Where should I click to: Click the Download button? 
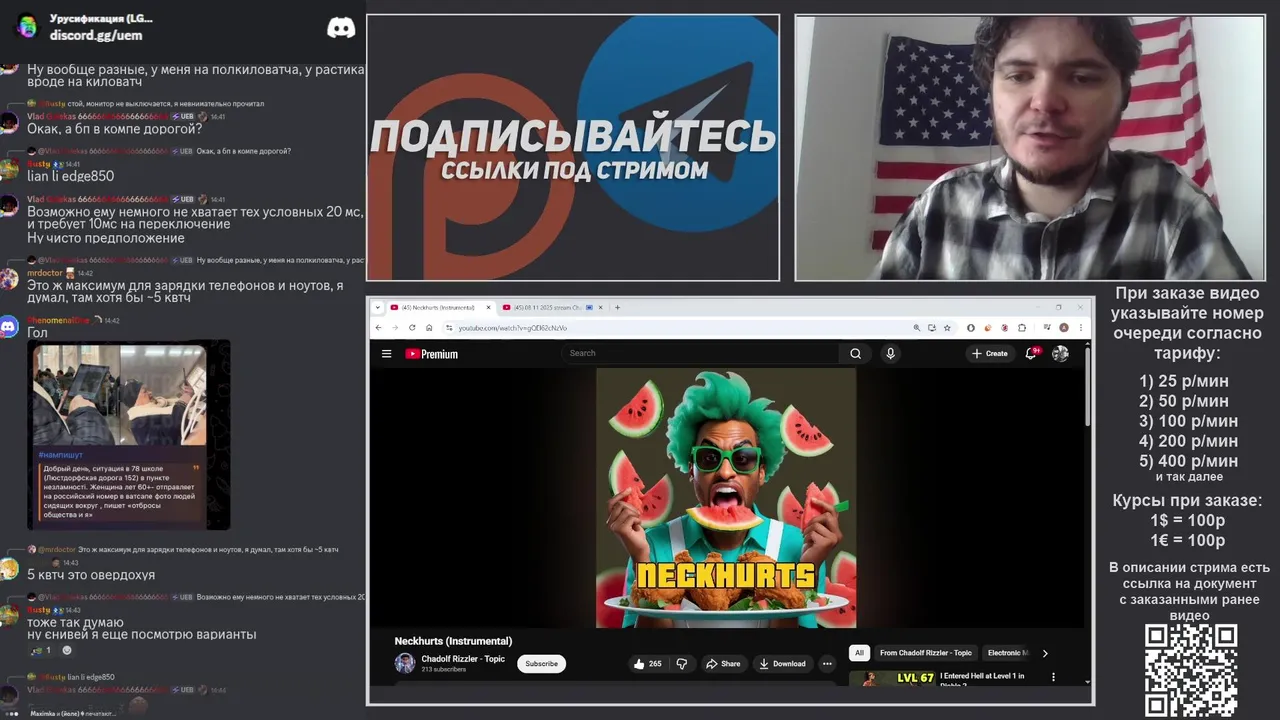[782, 664]
